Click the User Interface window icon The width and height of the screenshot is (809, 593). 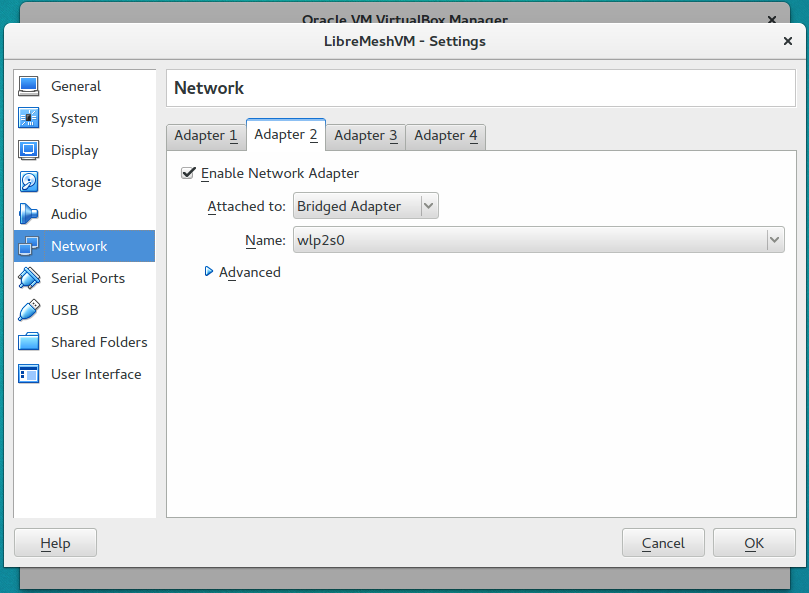28,374
